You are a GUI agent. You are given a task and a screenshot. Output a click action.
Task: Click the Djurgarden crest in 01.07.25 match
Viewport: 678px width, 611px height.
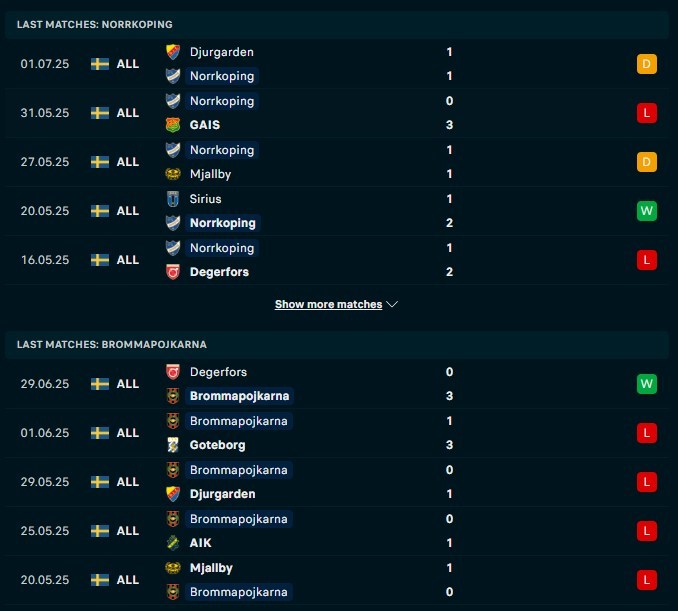coord(173,52)
